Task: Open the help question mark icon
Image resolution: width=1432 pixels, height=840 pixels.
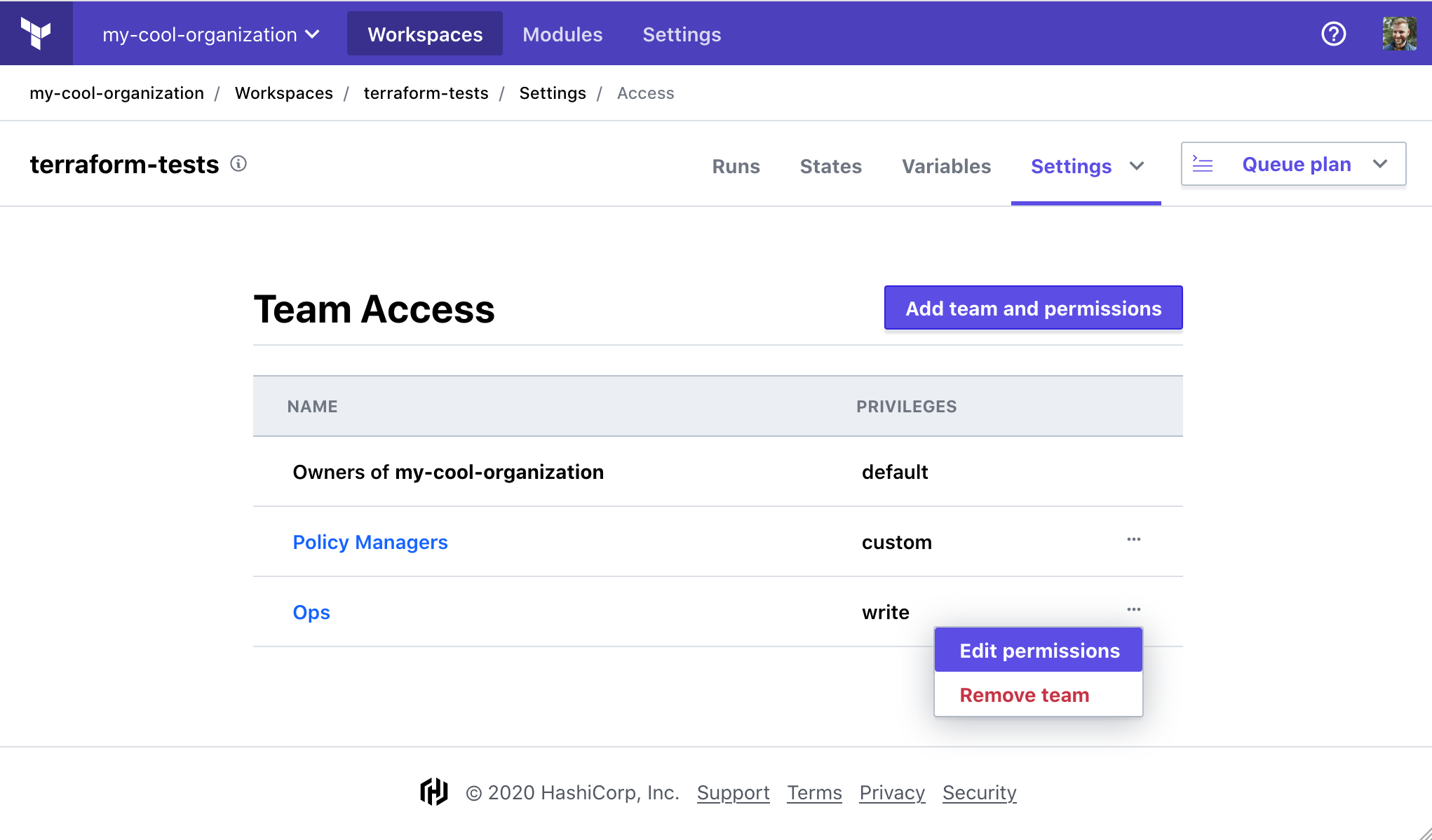Action: pos(1333,34)
